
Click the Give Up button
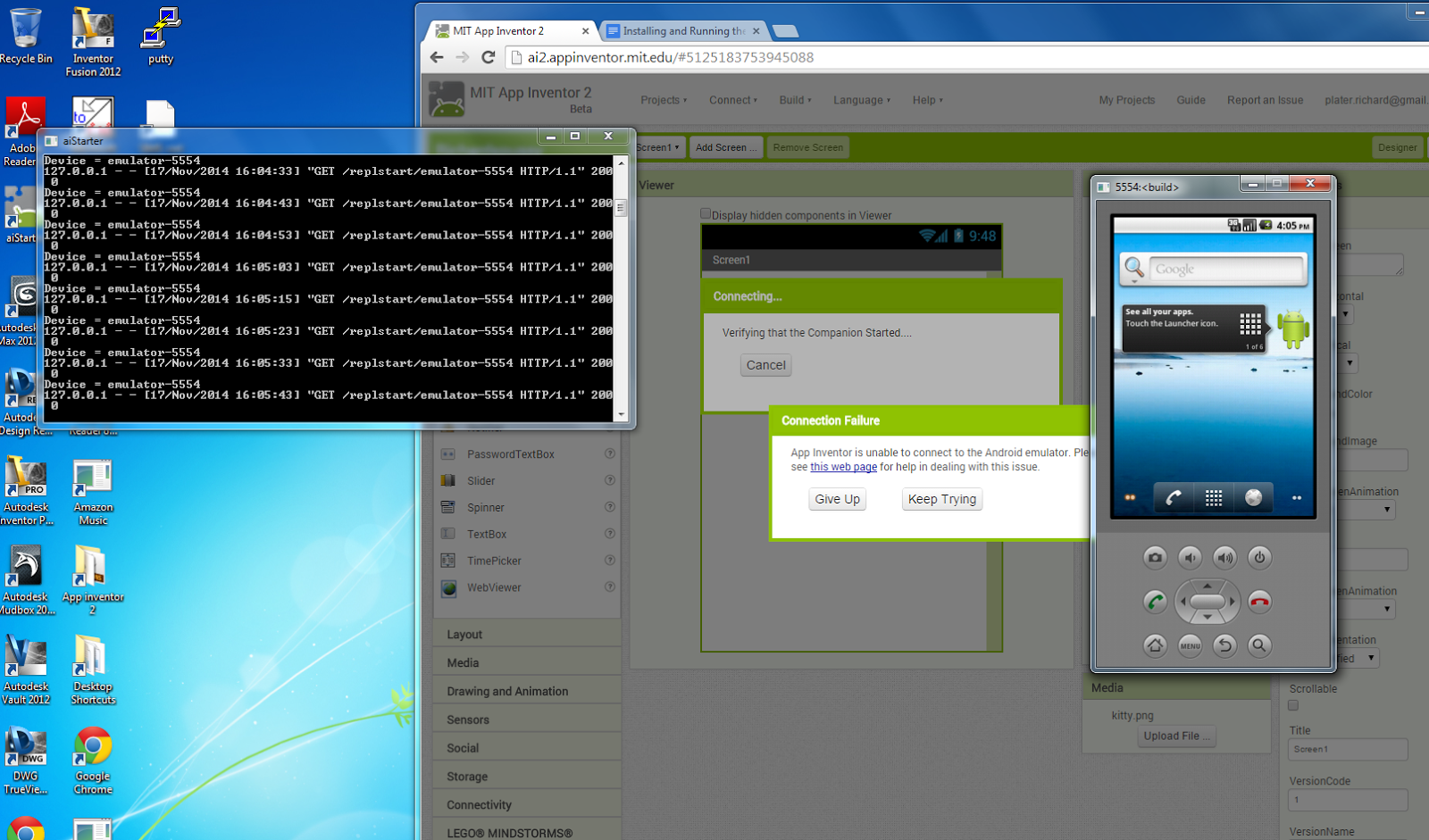(838, 499)
